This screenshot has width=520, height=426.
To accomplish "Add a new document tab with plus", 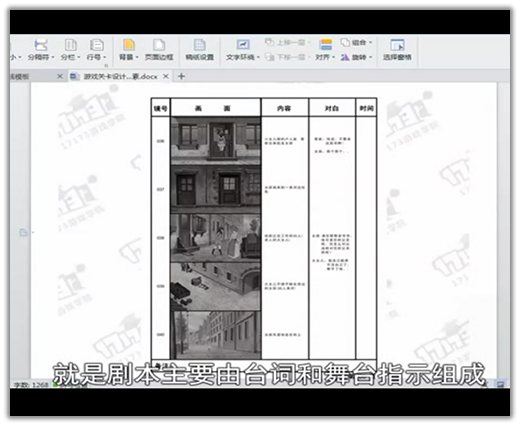I will click(181, 76).
